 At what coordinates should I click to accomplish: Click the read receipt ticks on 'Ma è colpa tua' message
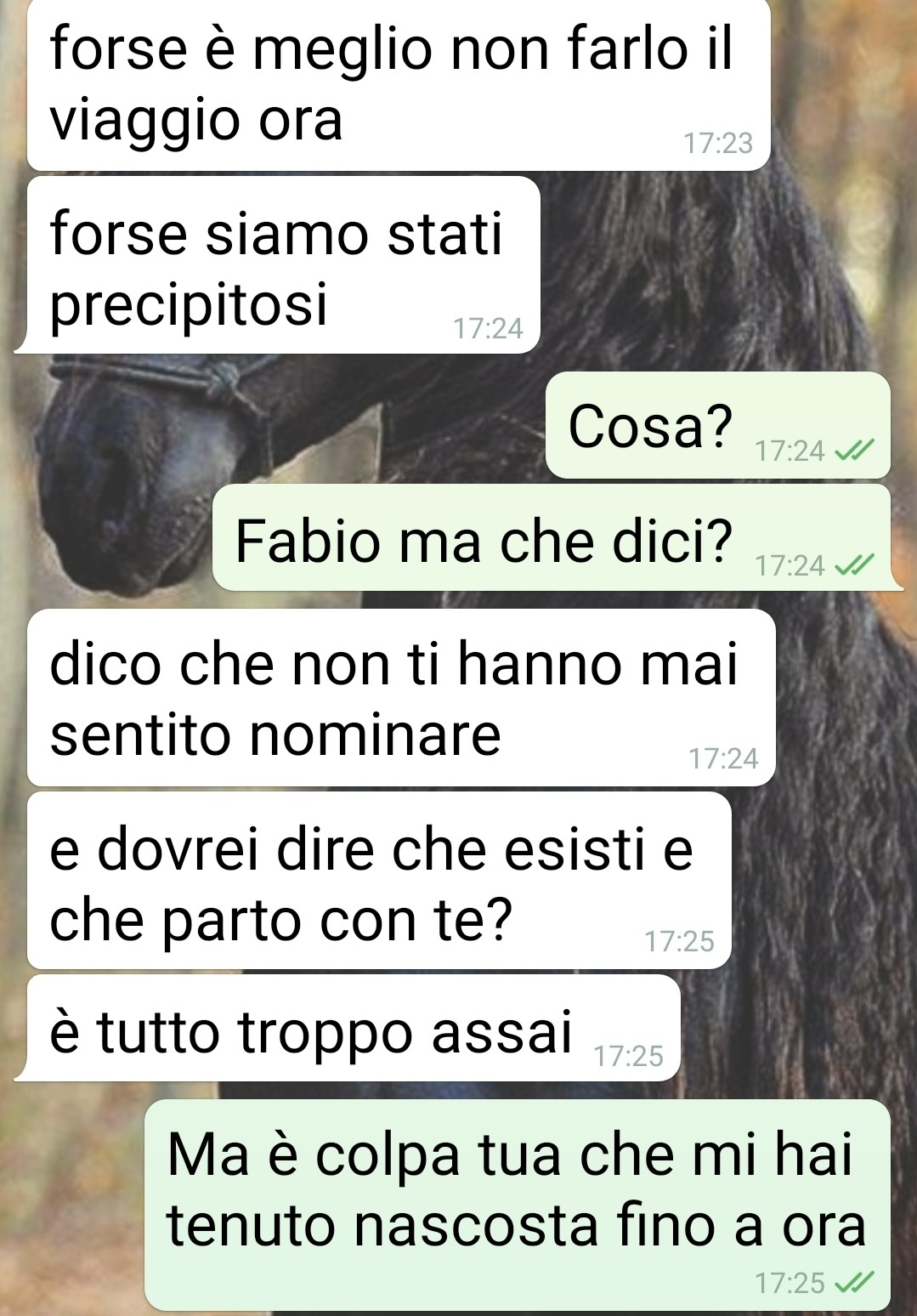855,1283
